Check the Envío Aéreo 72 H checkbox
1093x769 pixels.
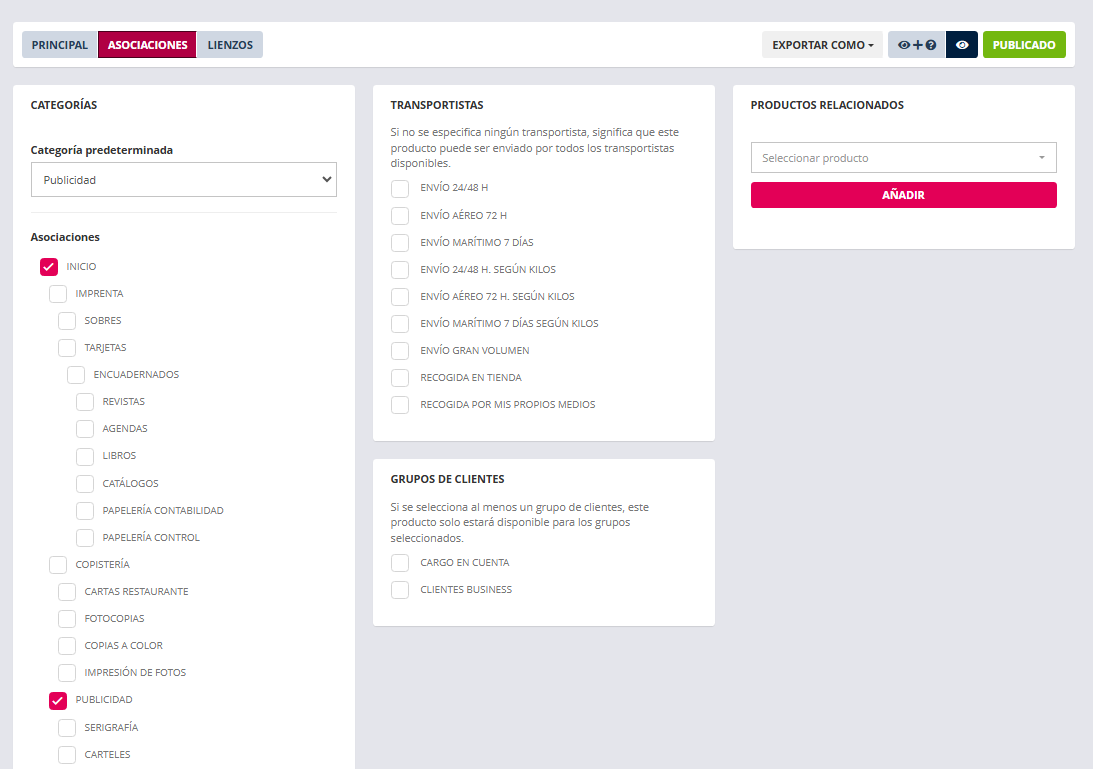point(400,215)
